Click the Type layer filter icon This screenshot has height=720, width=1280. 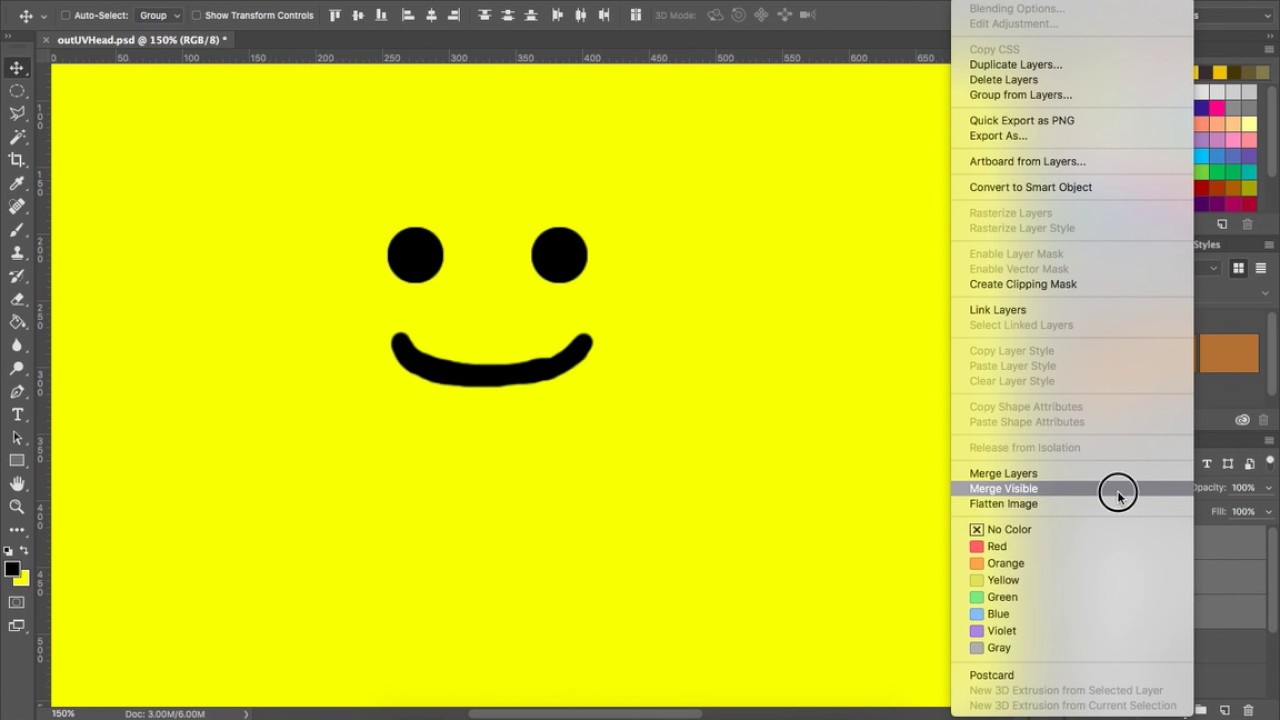click(1207, 464)
